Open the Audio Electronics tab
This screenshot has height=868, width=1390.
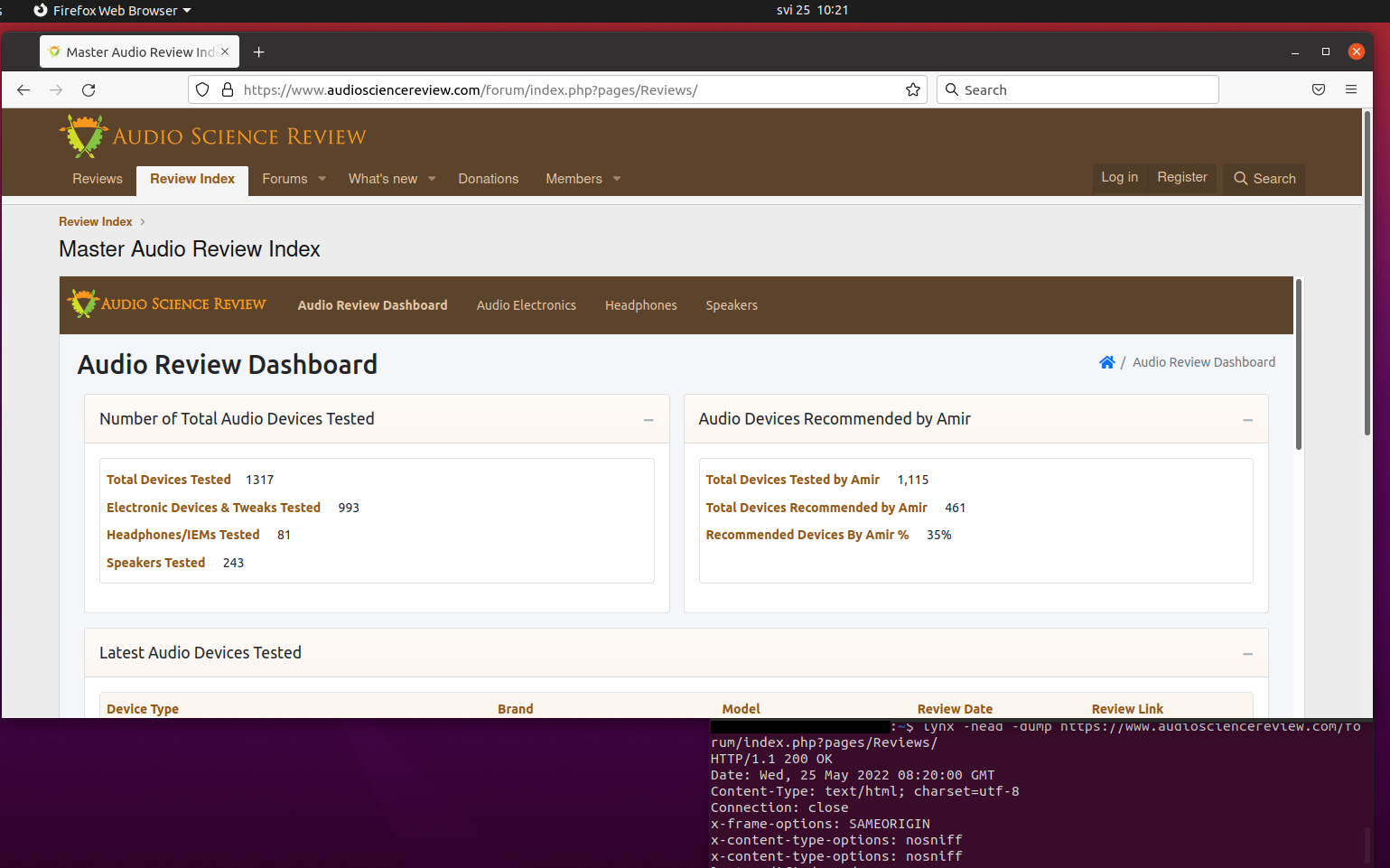tap(527, 305)
